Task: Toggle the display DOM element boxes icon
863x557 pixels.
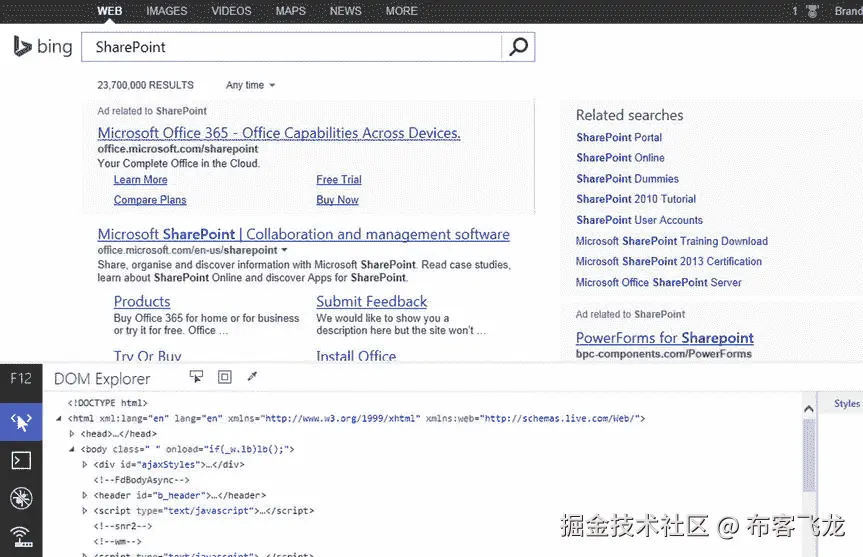Action: (x=225, y=376)
